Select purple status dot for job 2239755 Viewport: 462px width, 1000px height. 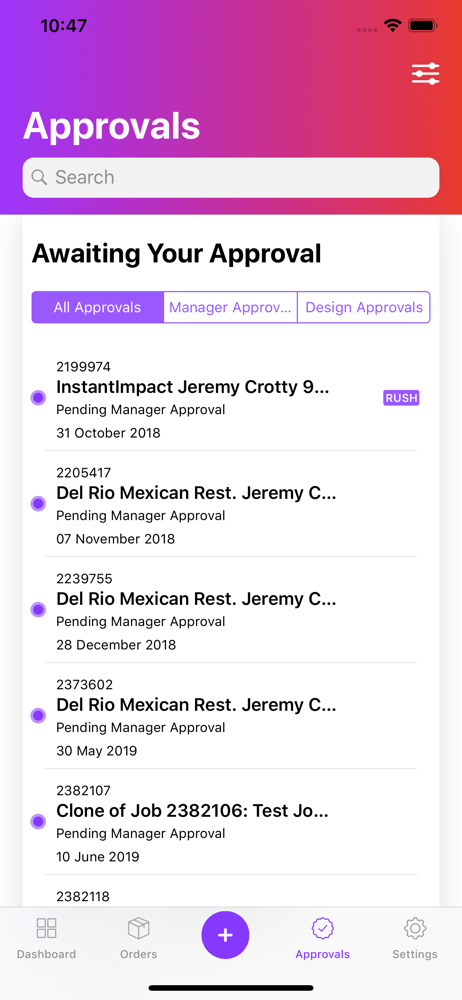click(x=38, y=610)
